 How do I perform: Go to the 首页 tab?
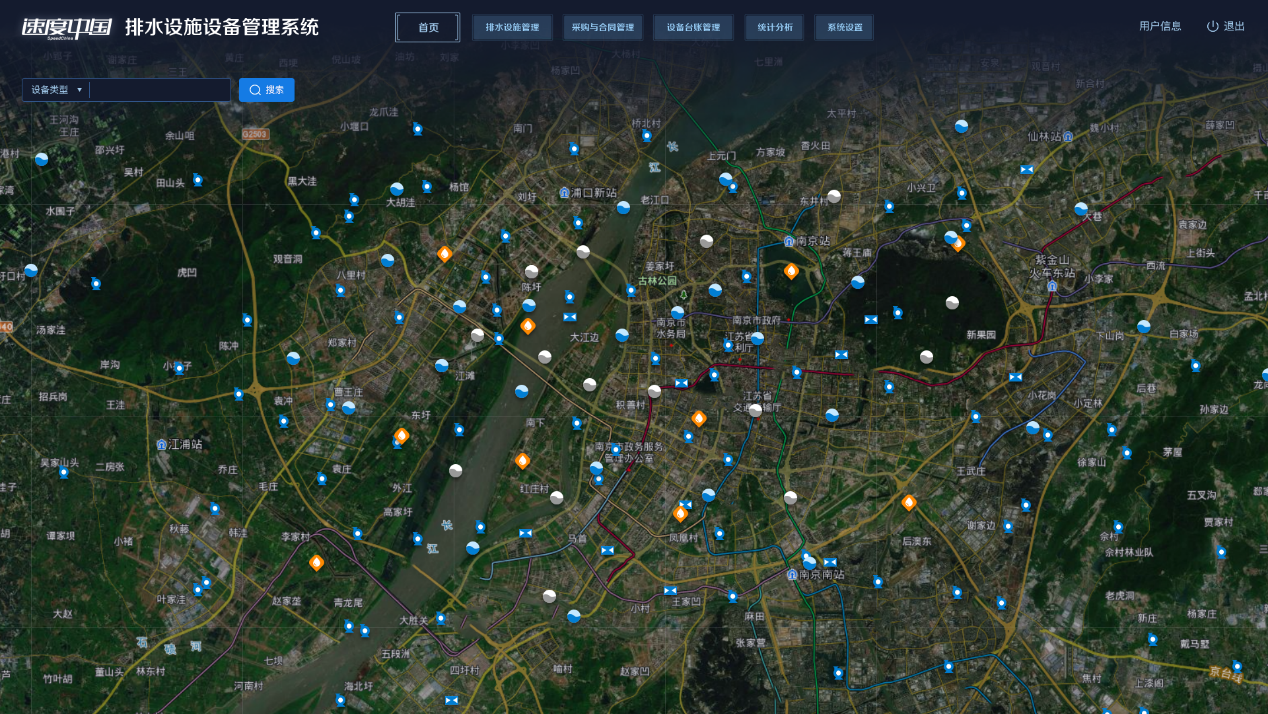(x=428, y=27)
